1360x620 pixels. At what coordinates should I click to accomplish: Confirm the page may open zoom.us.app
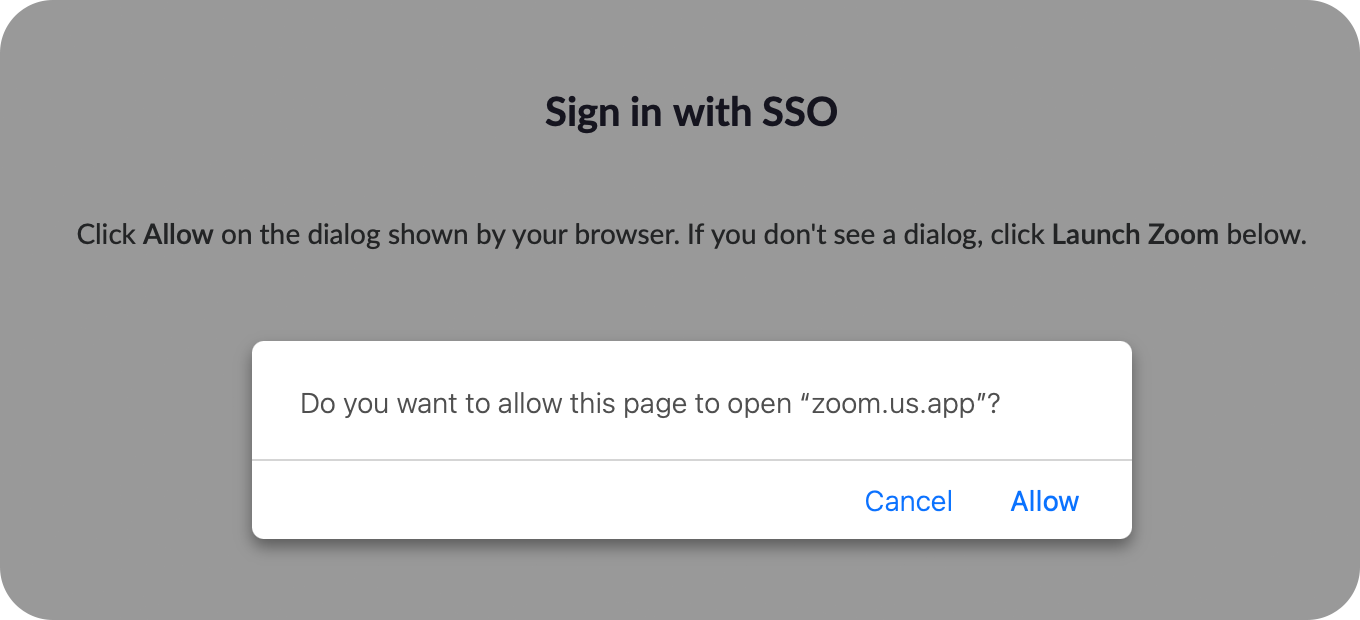1044,501
